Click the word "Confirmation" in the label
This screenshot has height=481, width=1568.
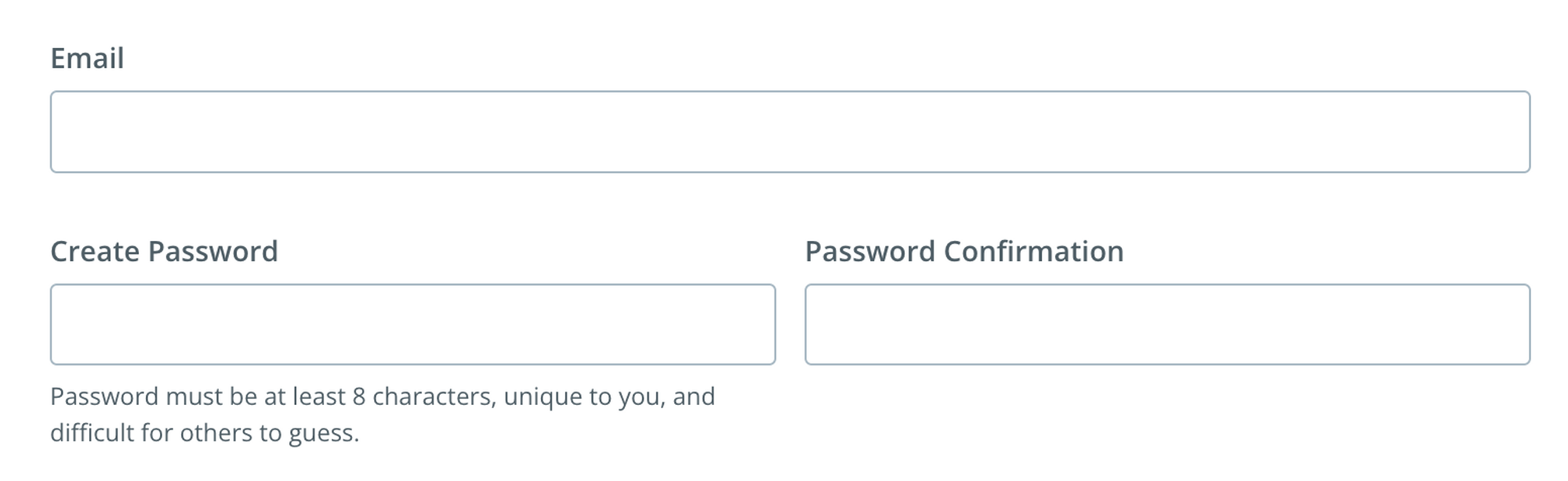tap(1033, 251)
